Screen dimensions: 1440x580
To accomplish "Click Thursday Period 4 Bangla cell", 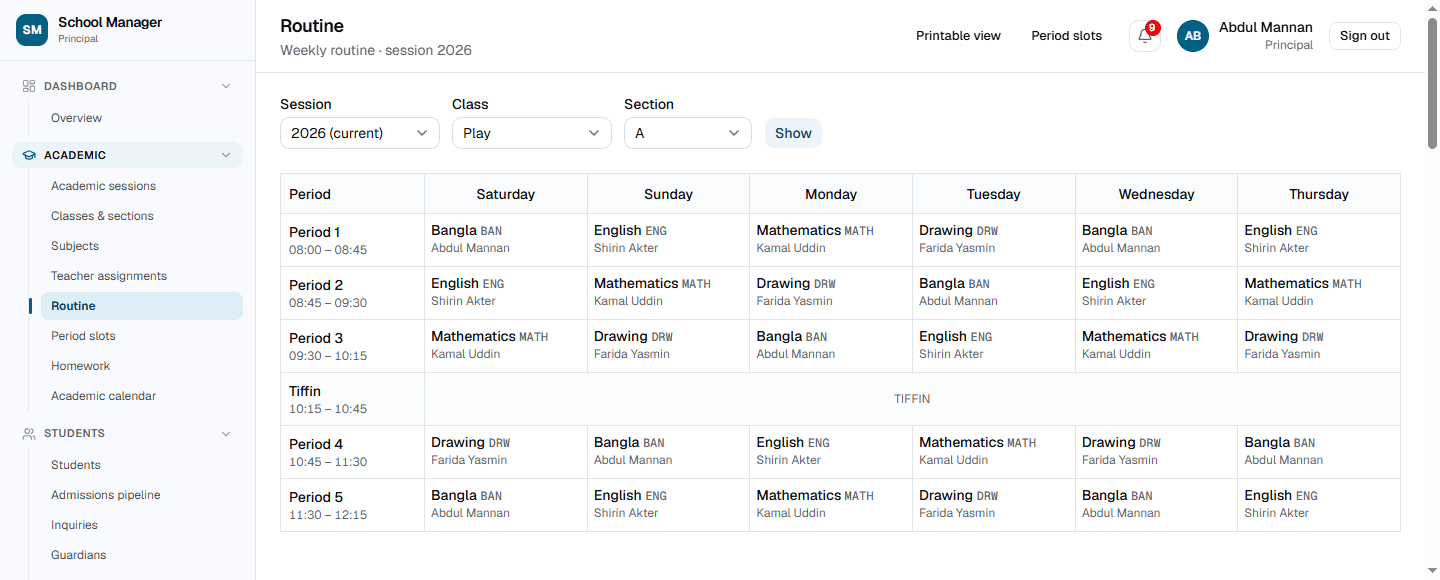I will 1319,452.
